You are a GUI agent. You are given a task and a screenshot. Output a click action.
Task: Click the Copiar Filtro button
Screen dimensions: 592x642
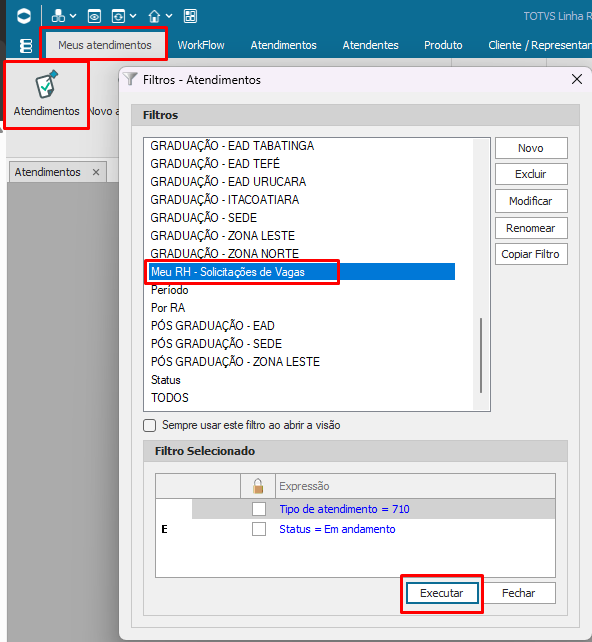pyautogui.click(x=531, y=254)
